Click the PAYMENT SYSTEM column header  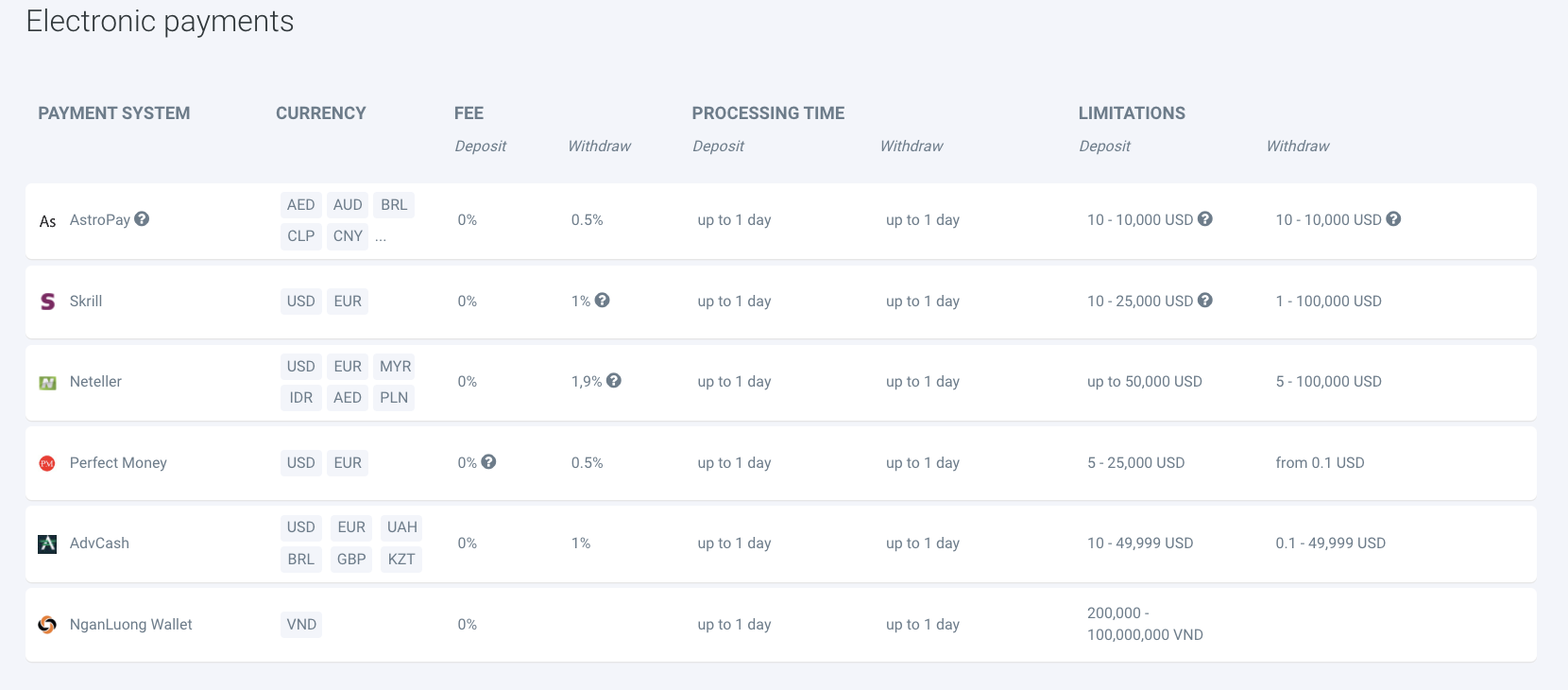tap(114, 113)
